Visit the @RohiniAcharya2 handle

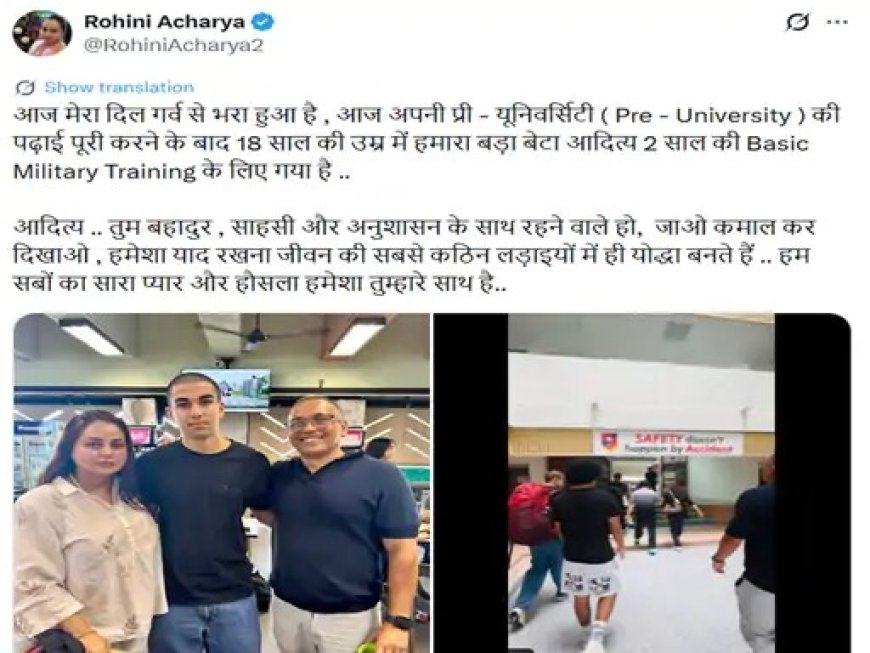coord(173,45)
